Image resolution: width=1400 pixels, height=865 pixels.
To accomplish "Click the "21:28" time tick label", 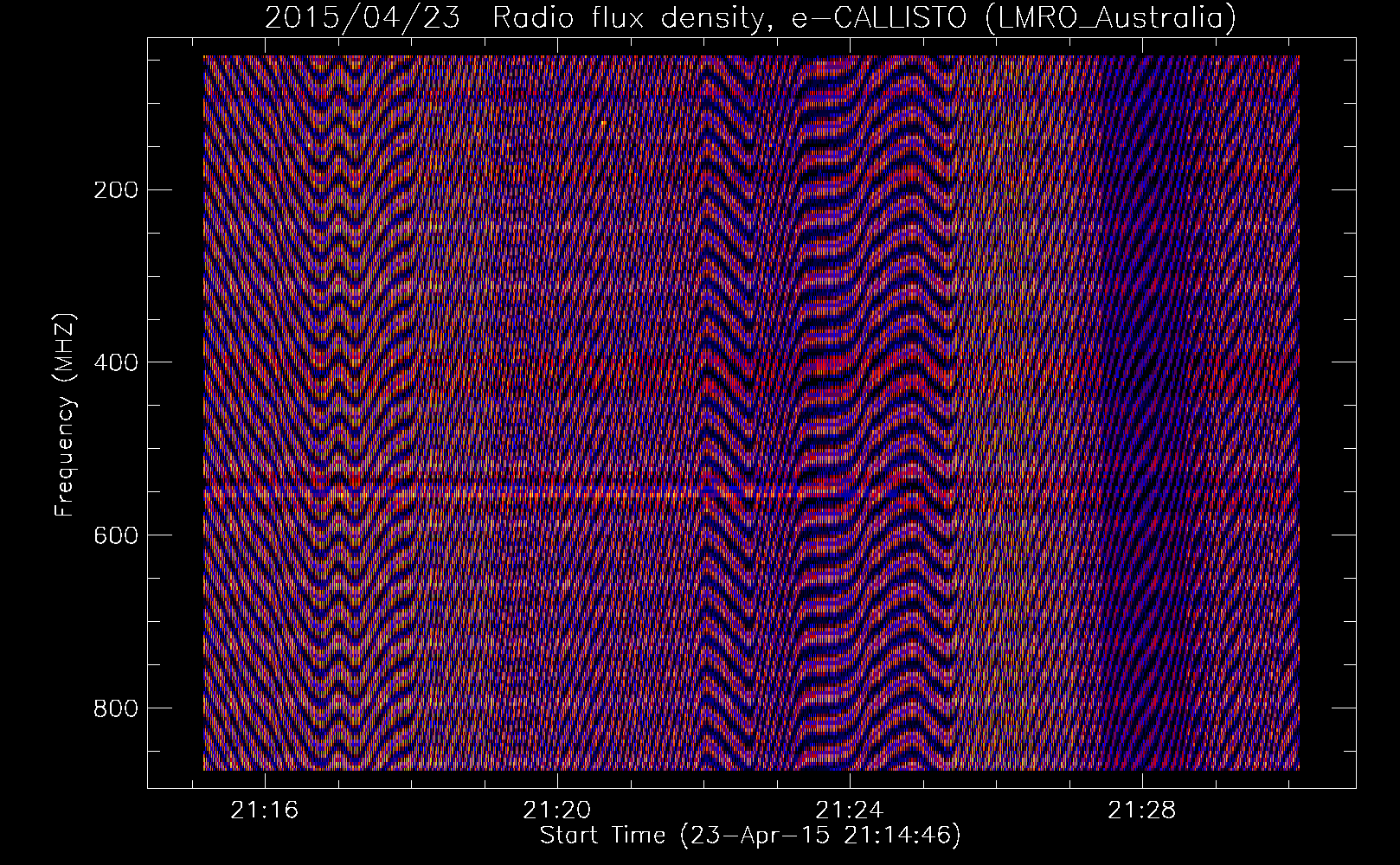I will click(x=1142, y=810).
